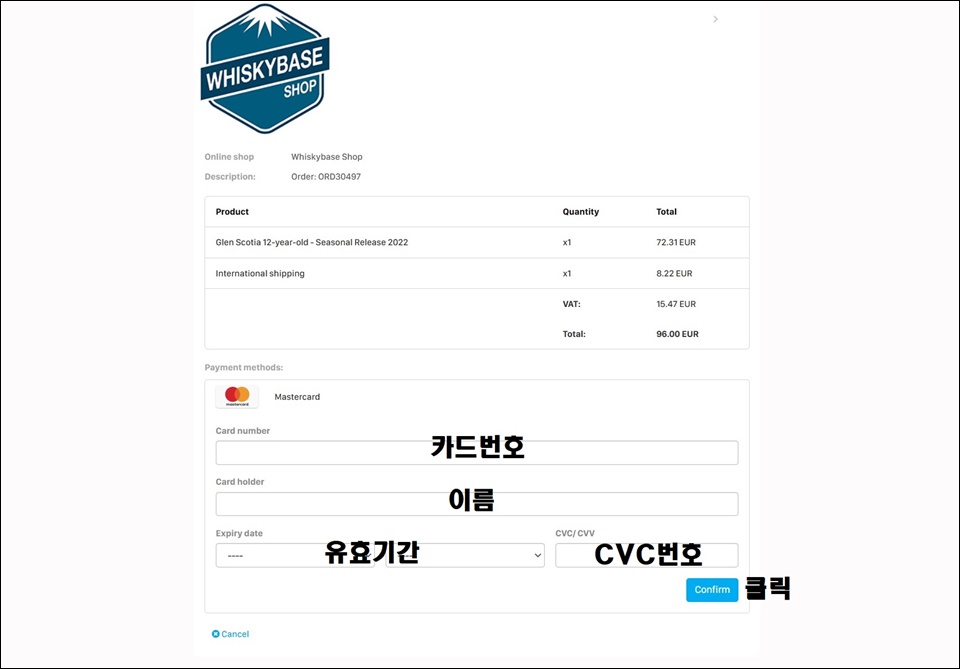This screenshot has width=960, height=669.
Task: Click the 96.00 EUR total amount
Action: click(x=677, y=334)
